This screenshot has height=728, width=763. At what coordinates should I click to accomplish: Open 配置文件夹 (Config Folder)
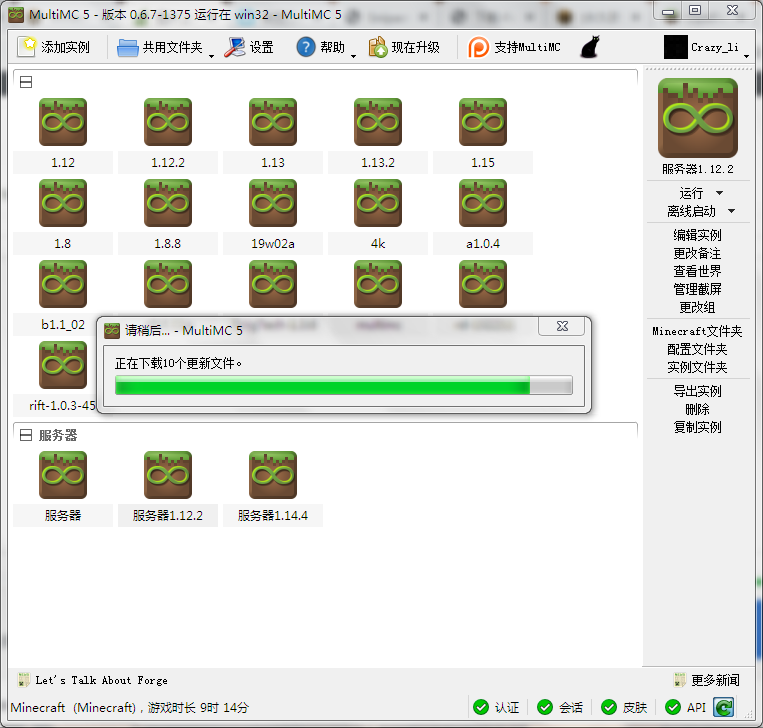pyautogui.click(x=697, y=349)
